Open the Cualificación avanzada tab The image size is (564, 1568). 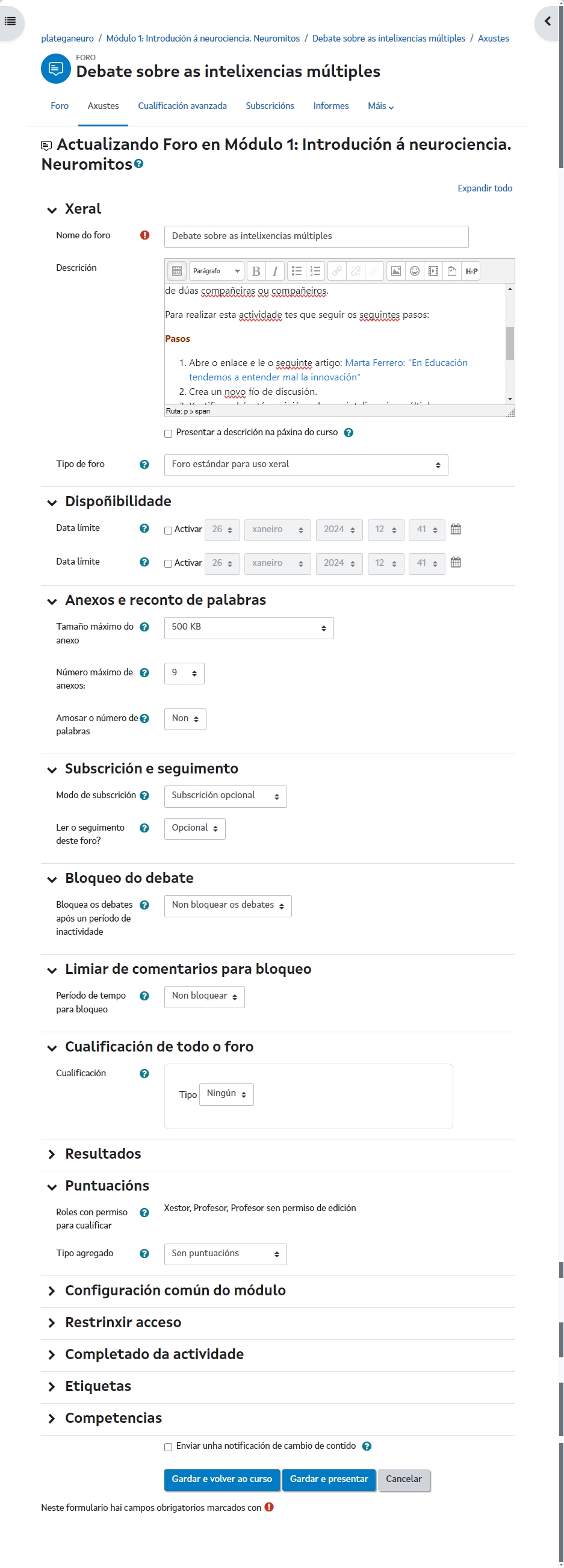[x=182, y=106]
